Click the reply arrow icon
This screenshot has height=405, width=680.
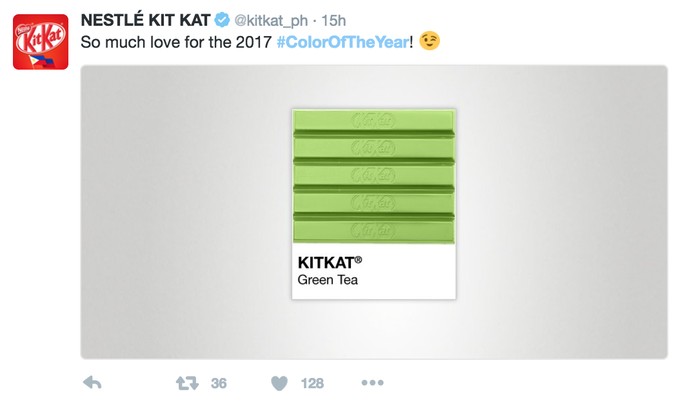click(92, 382)
